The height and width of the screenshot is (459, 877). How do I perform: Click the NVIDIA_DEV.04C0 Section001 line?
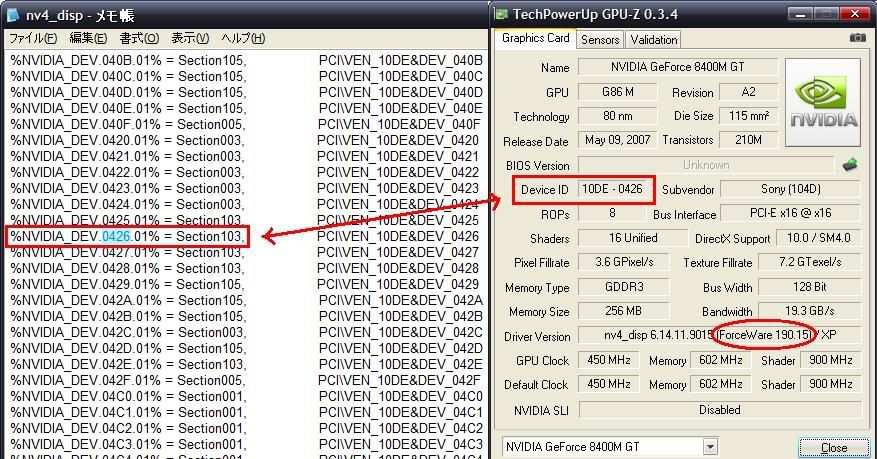128,396
